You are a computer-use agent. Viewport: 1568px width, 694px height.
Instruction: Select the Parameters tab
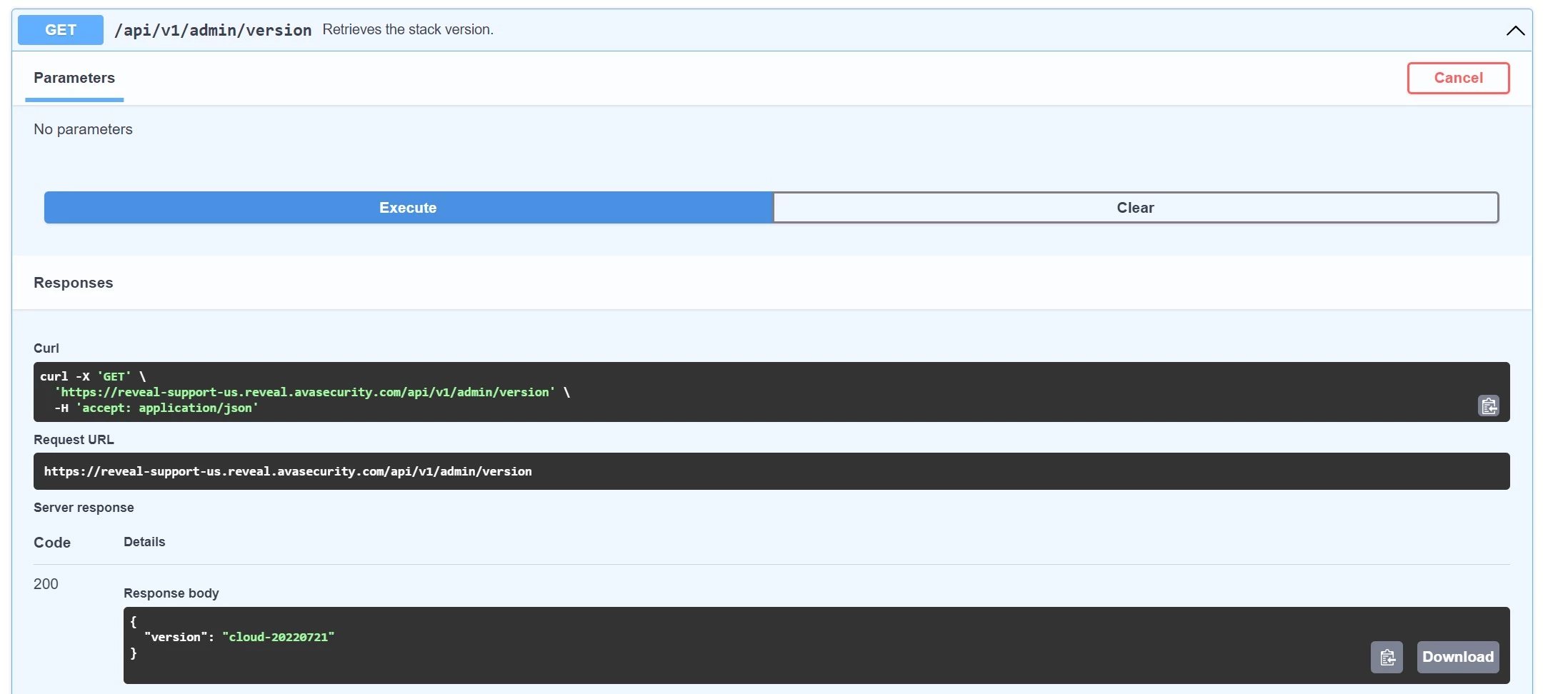pyautogui.click(x=74, y=78)
